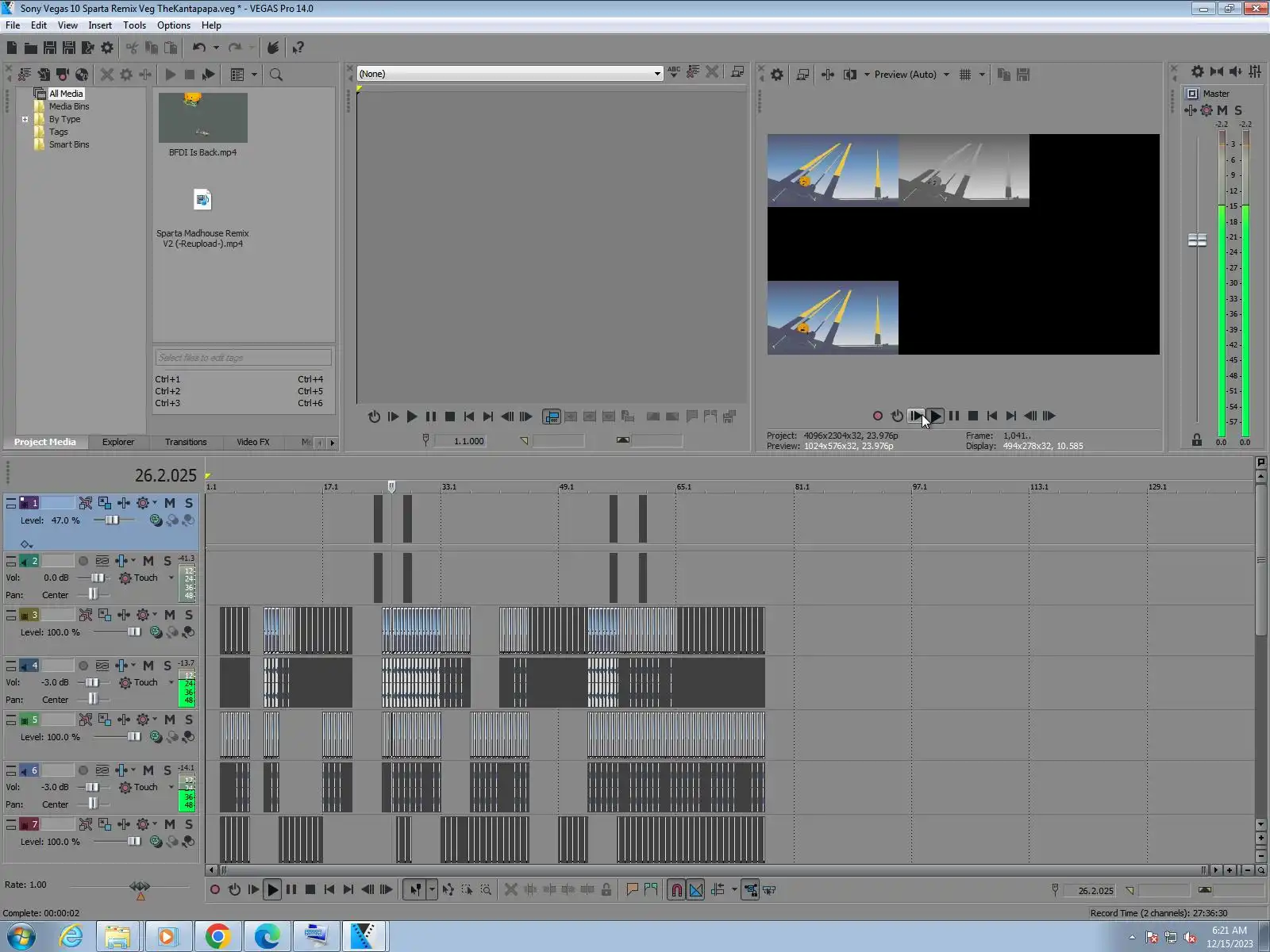Open Undo history dropdown arrow
1270x952 pixels.
[x=216, y=48]
